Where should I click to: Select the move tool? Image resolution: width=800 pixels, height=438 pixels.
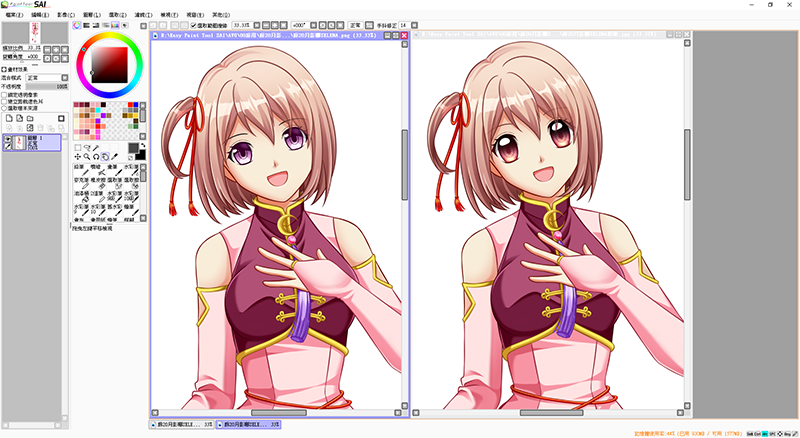point(78,157)
